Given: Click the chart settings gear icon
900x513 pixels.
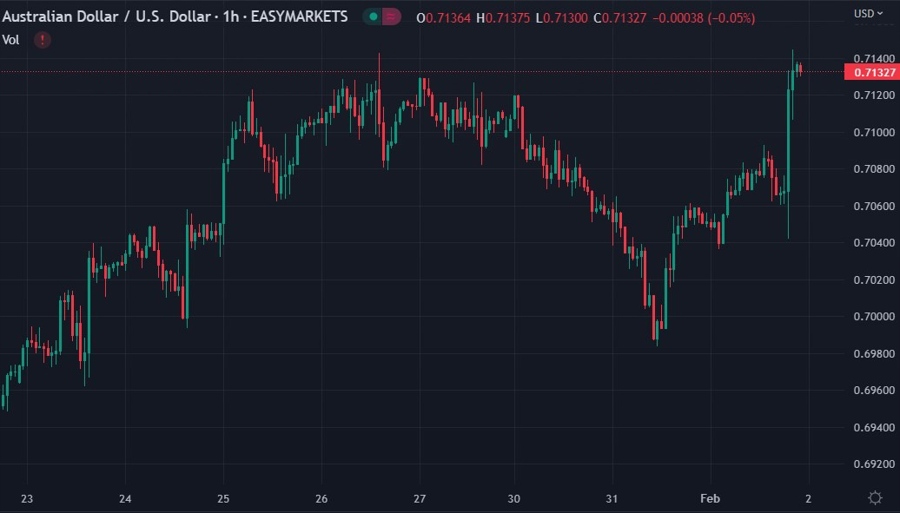Looking at the screenshot, I should coord(875,498).
